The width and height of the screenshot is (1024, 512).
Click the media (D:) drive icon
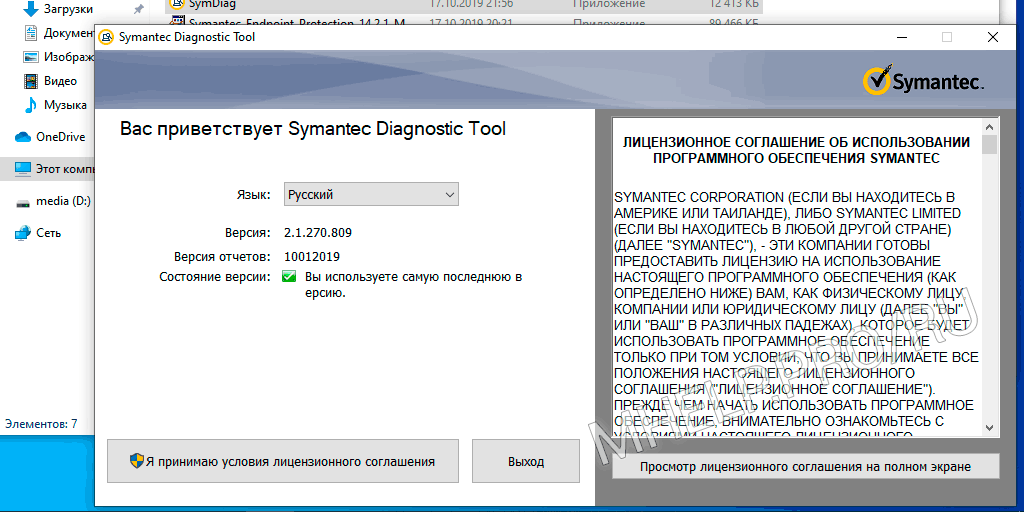23,202
